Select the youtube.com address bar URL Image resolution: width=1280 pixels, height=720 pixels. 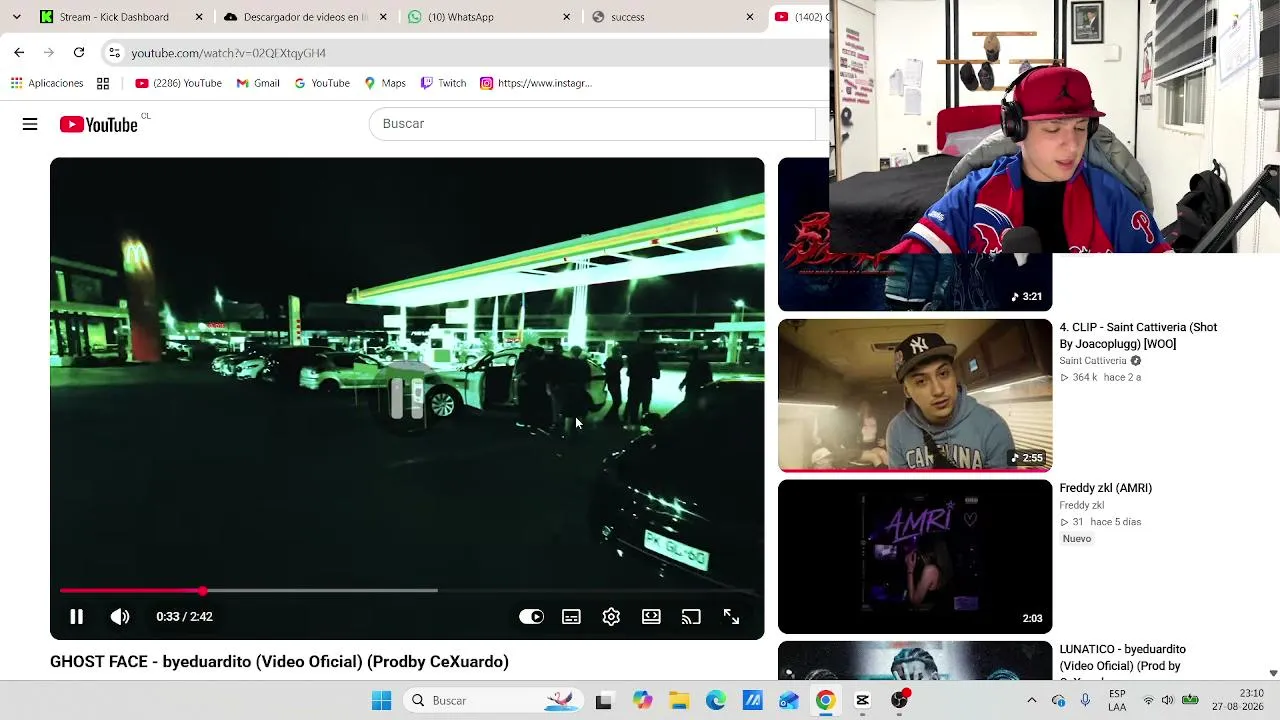[x=229, y=53]
